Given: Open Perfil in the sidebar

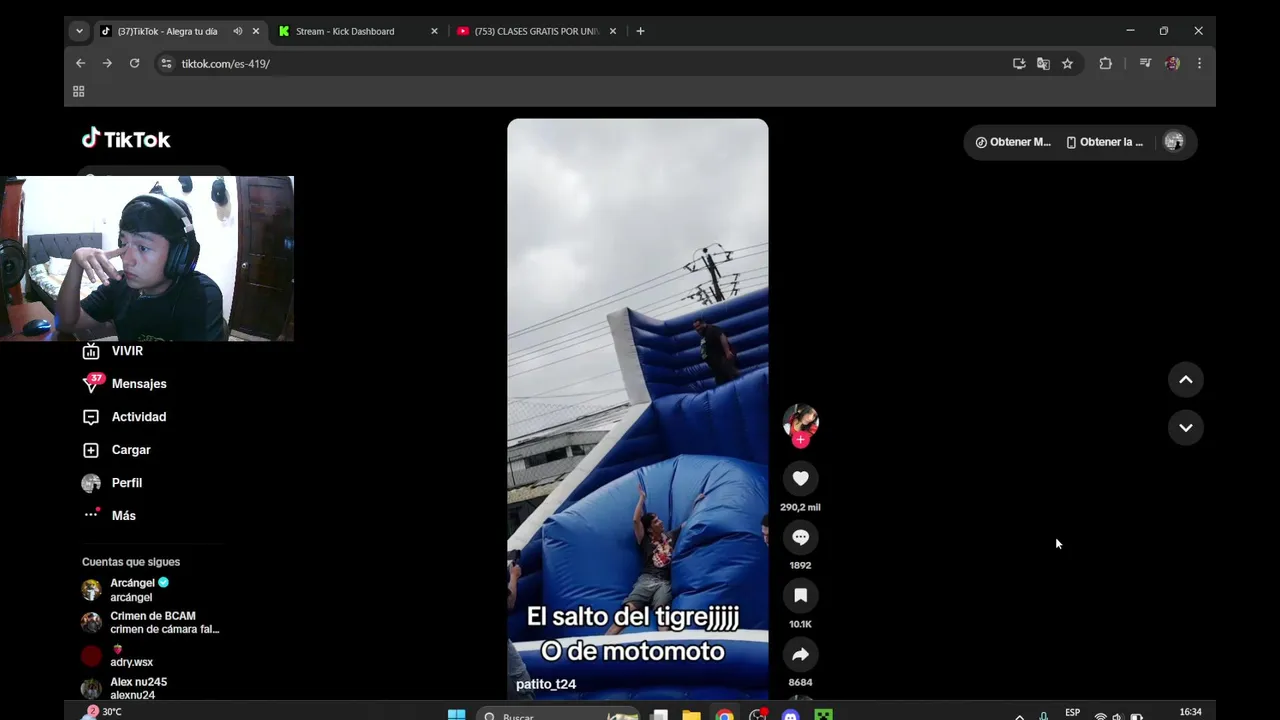Looking at the screenshot, I should 113,483.
